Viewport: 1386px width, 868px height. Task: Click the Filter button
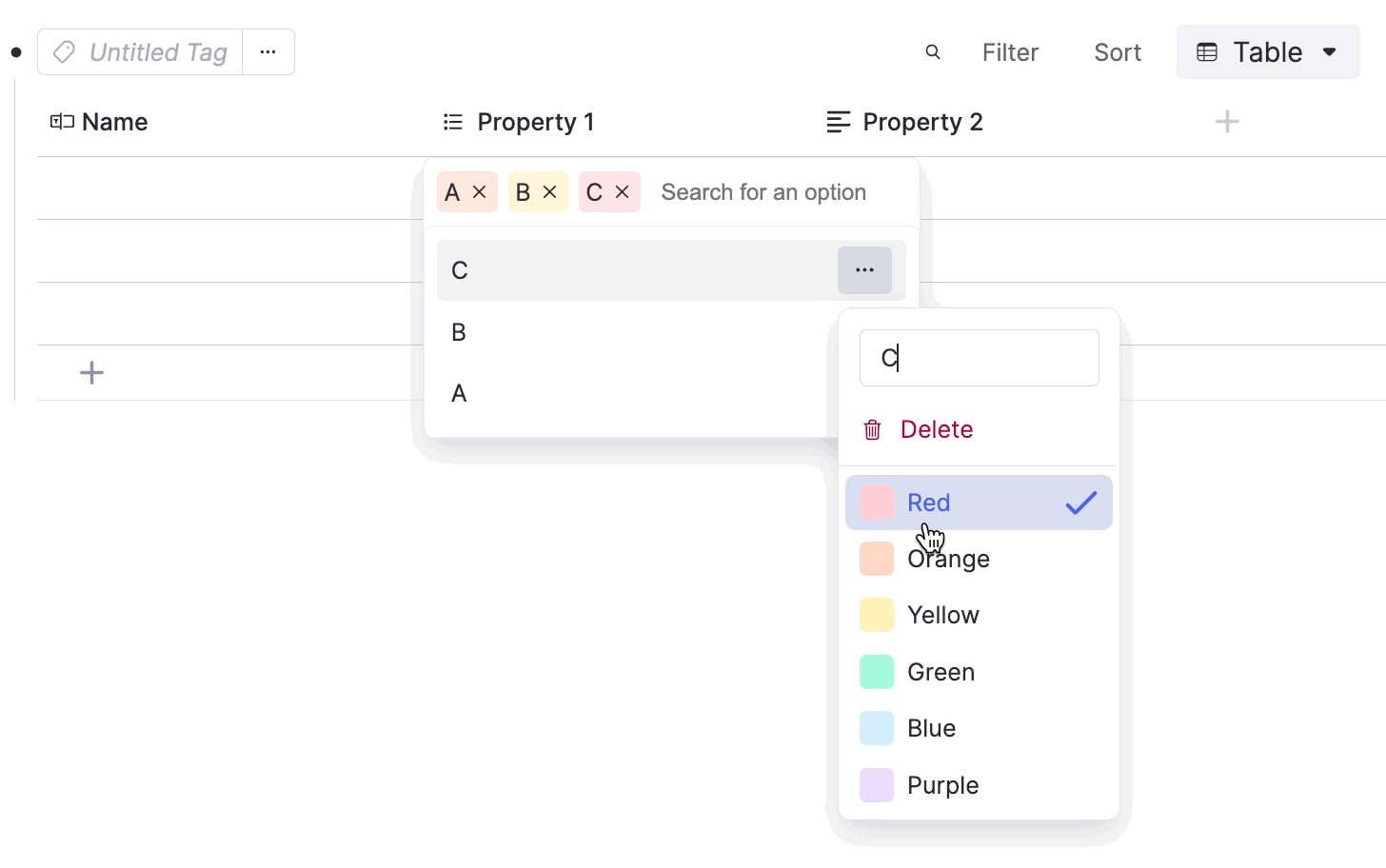[1010, 52]
